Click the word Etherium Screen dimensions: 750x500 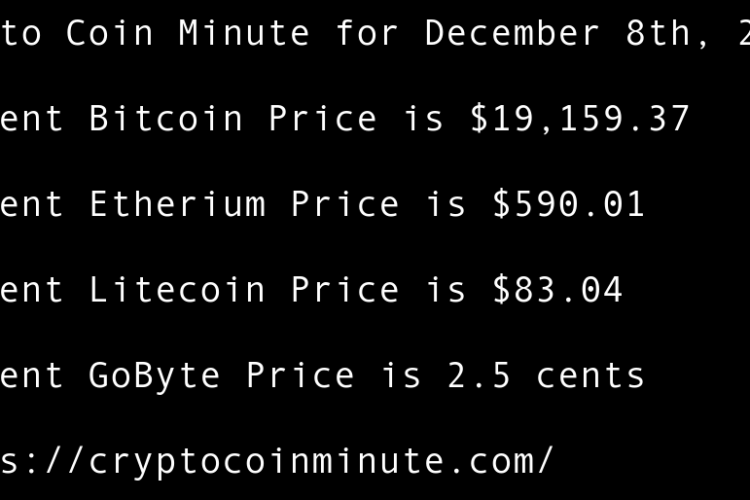pyautogui.click(x=177, y=205)
